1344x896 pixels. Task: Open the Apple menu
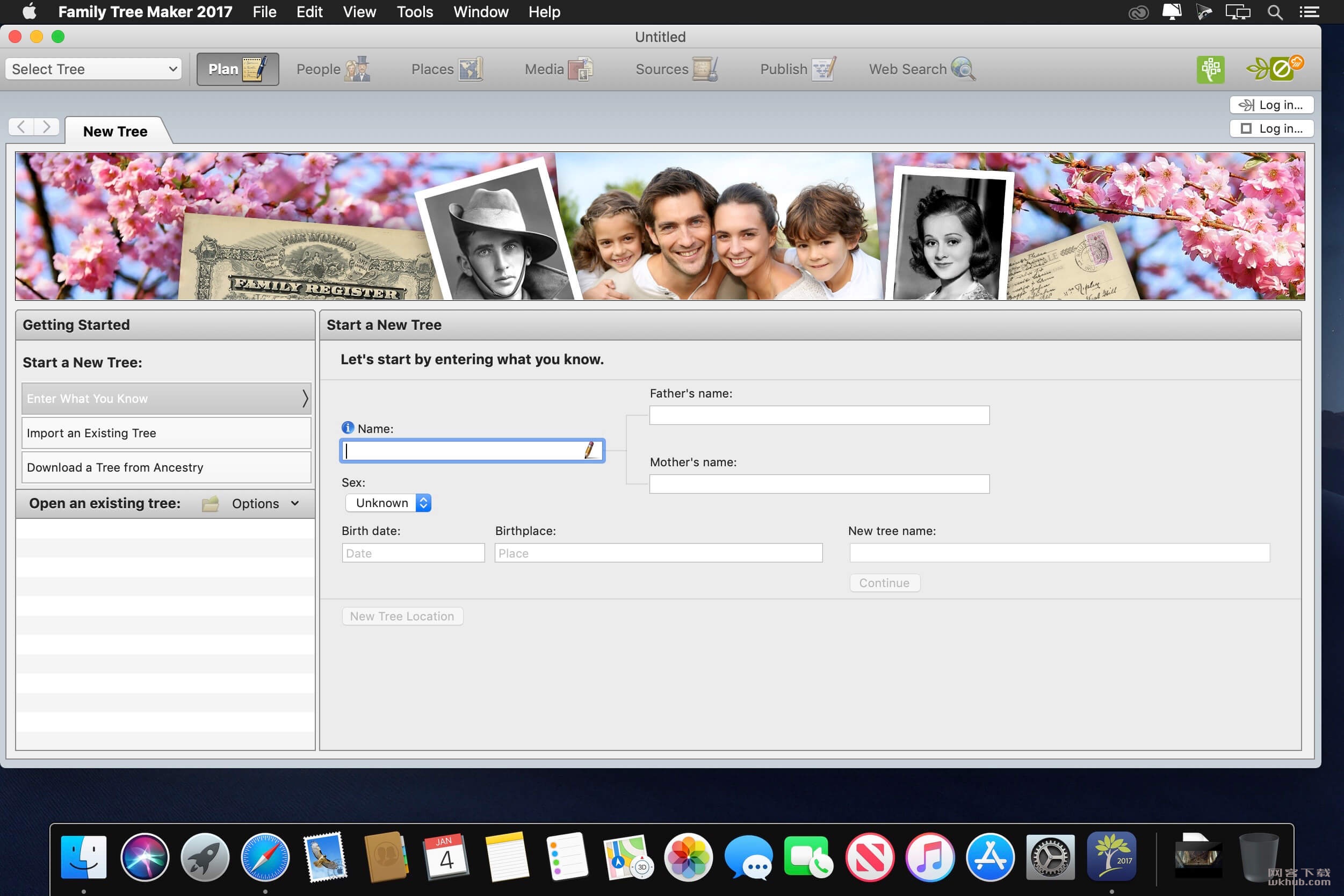pyautogui.click(x=30, y=12)
